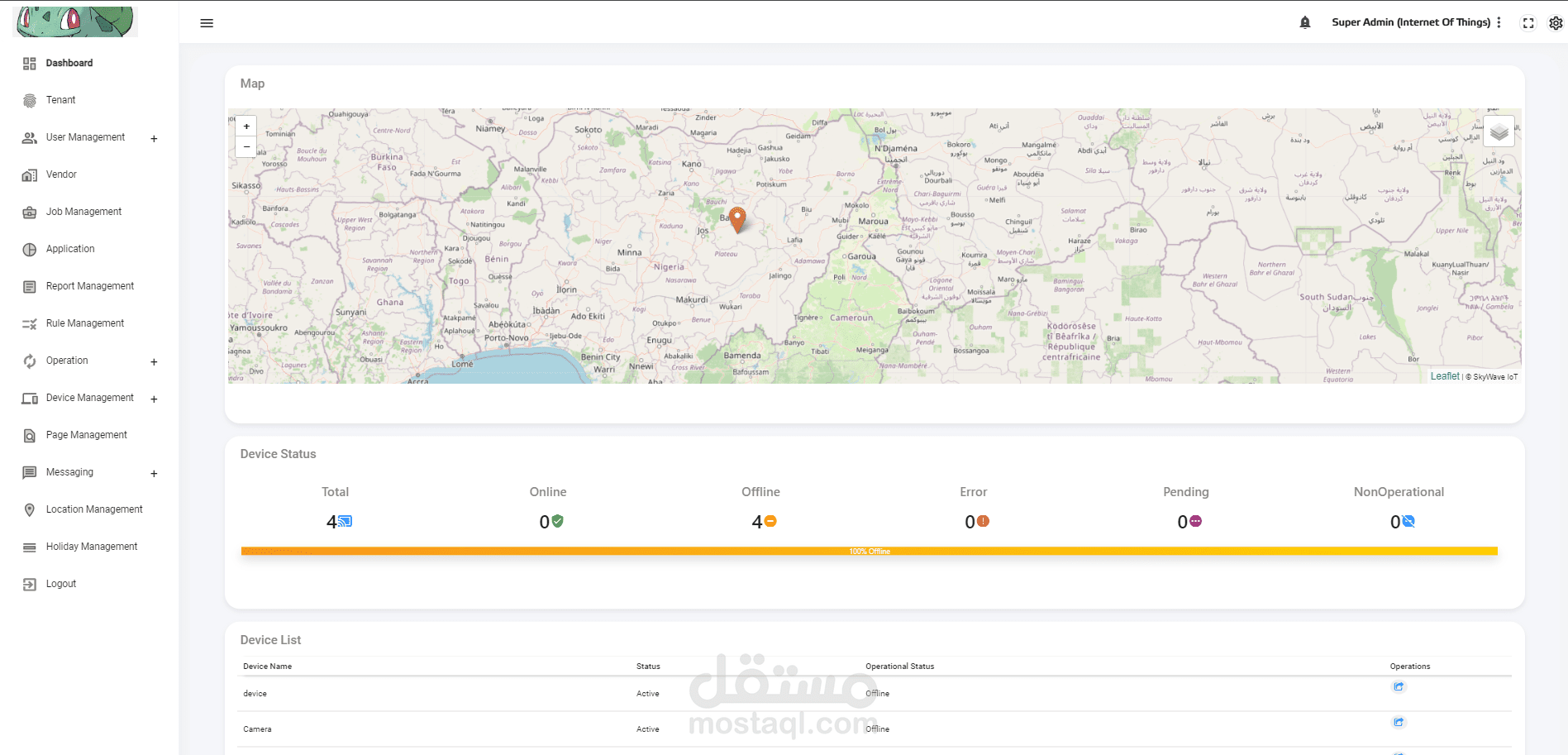Open the map layers control
The image size is (1568, 755).
tap(1499, 131)
